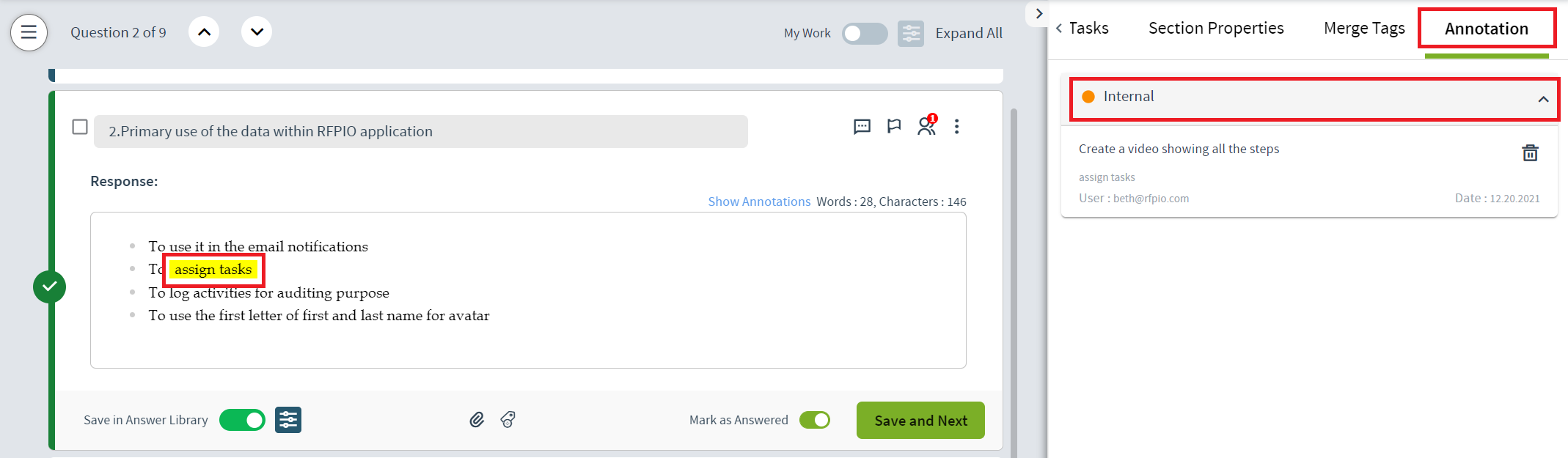Click the Save and Next button
Screen dimensions: 1568x458
920,421
